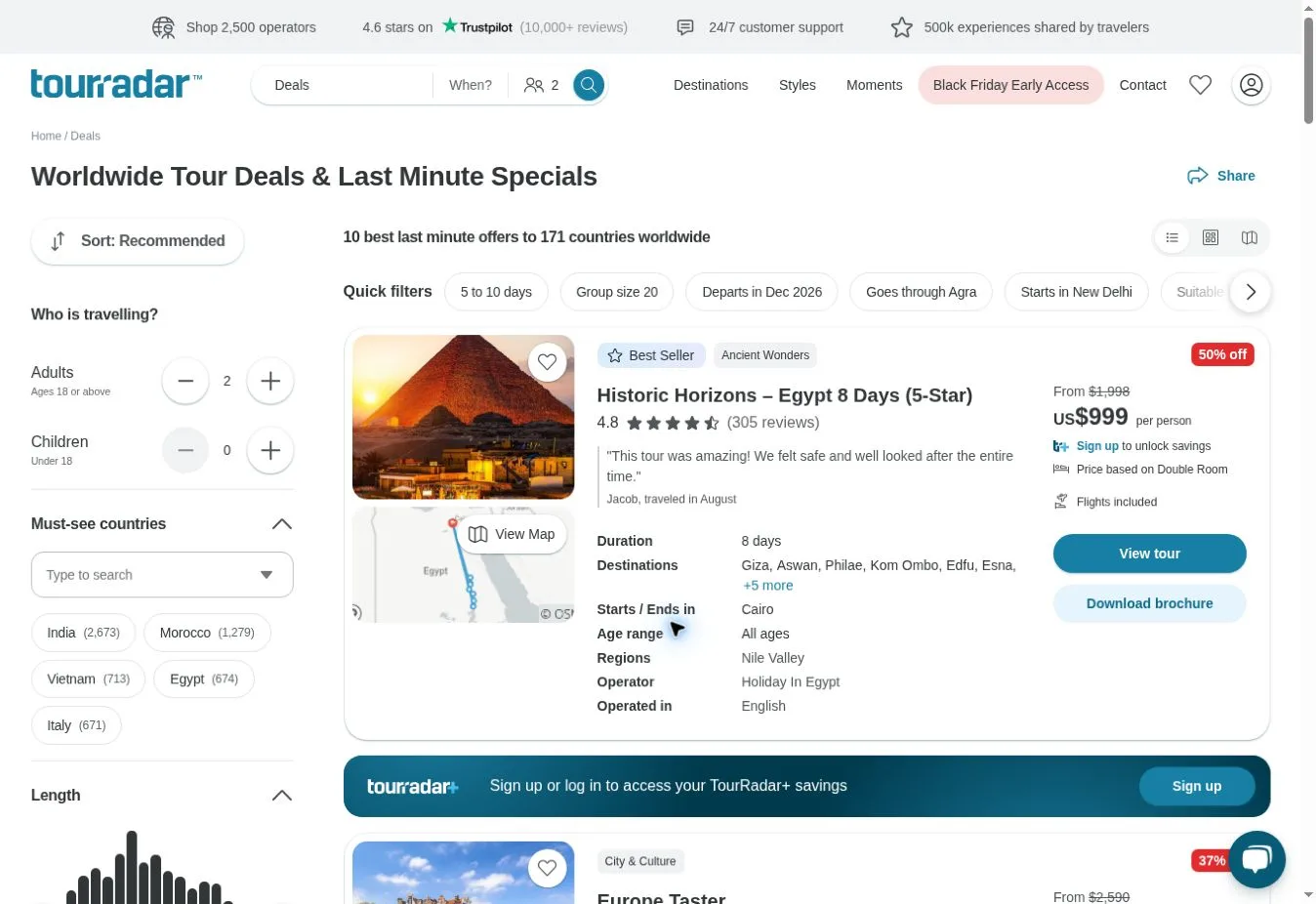This screenshot has width=1316, height=904.
Task: Click the When? date field
Action: coord(470,85)
